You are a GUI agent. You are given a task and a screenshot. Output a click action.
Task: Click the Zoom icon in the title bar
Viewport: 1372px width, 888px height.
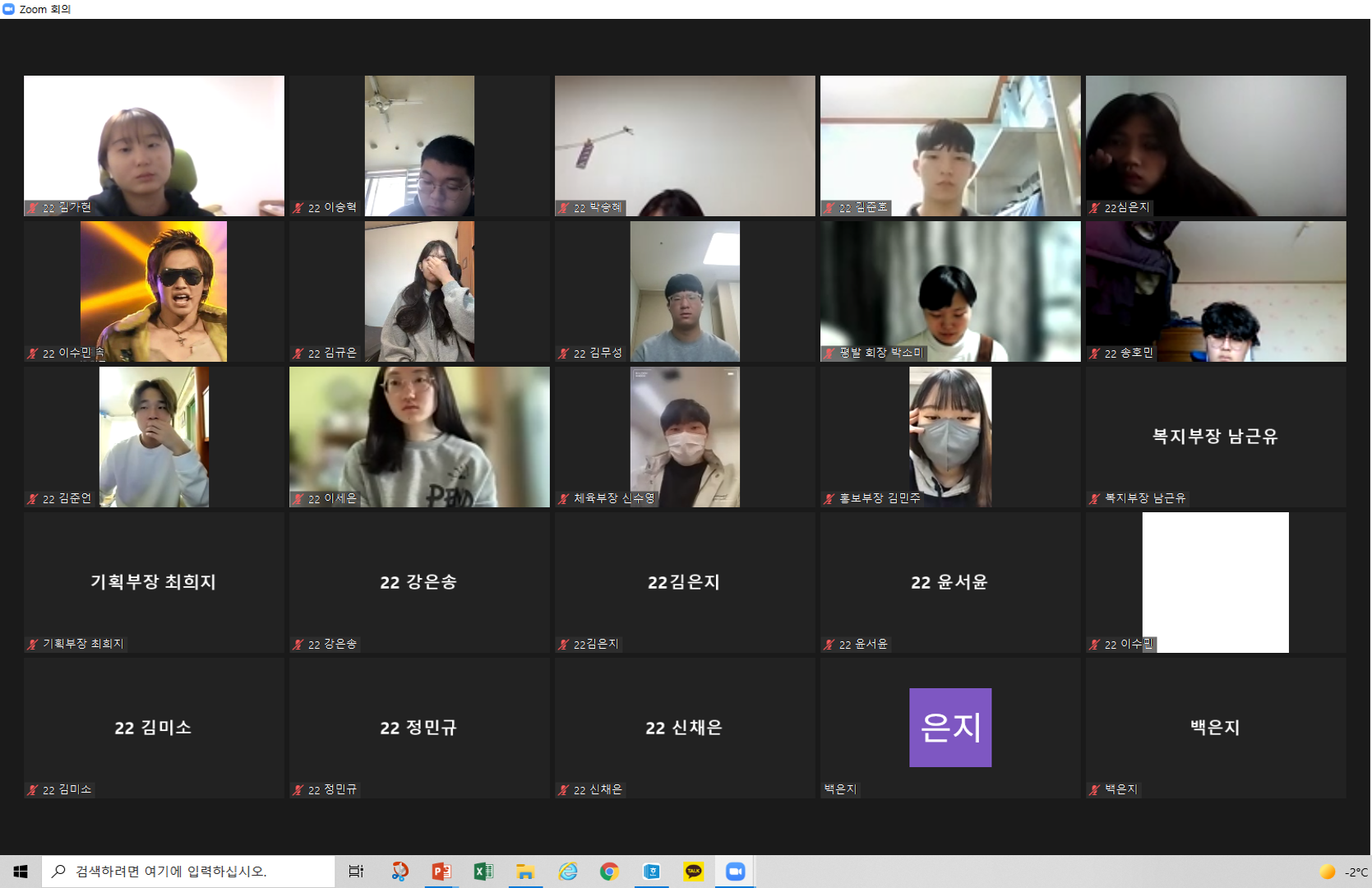pyautogui.click(x=8, y=9)
